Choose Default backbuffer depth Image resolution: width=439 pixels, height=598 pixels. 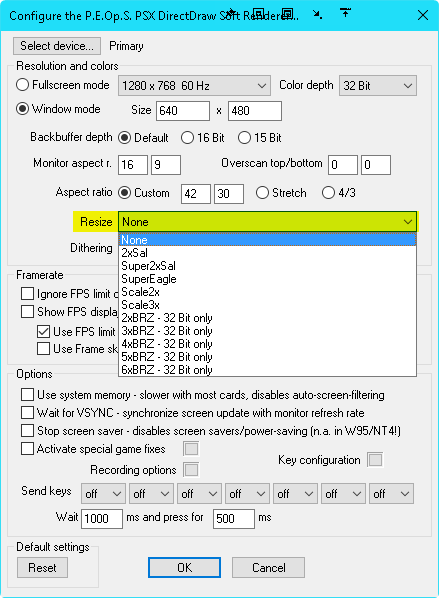124,138
